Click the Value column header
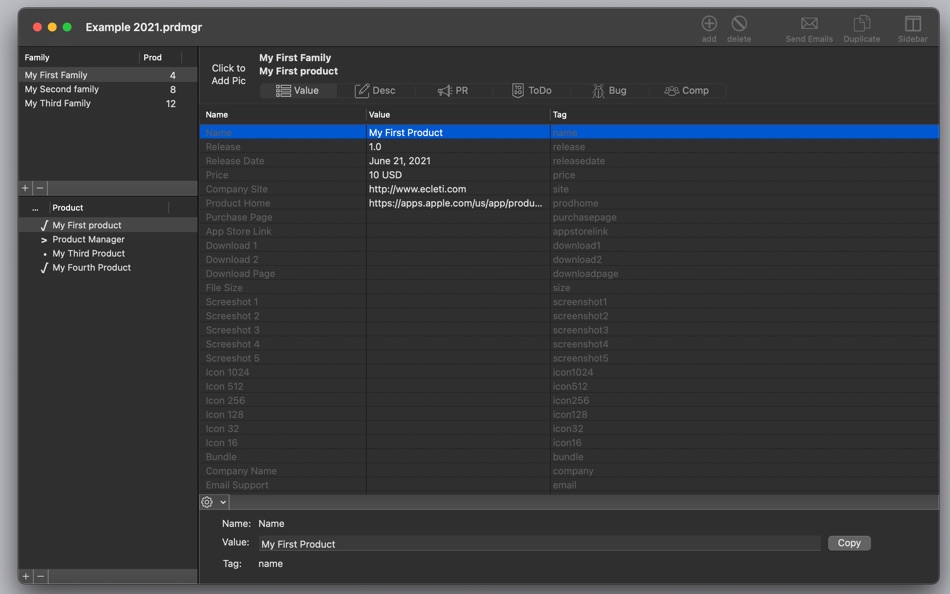950x594 pixels. pos(457,115)
